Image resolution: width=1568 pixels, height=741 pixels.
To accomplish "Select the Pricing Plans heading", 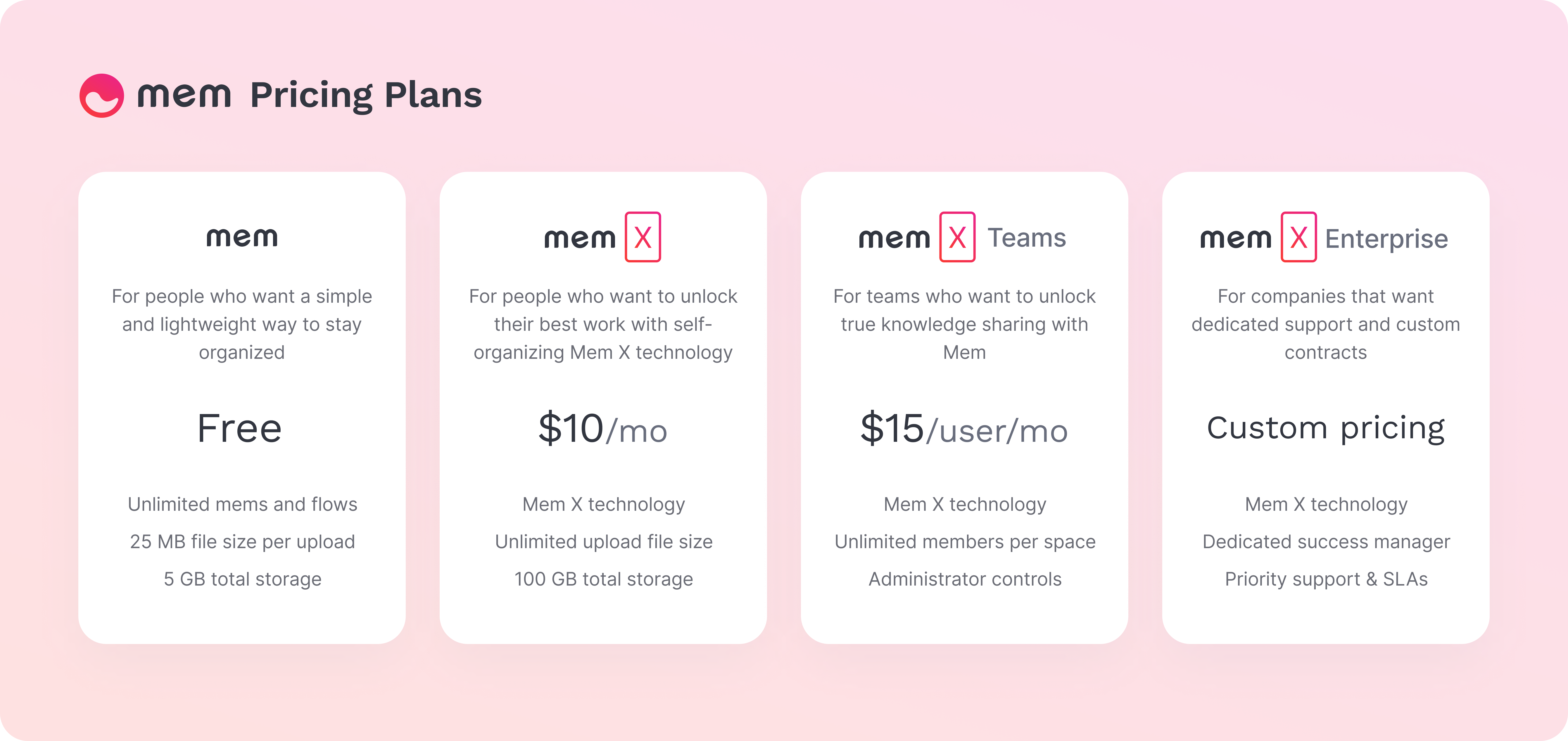I will pyautogui.click(x=366, y=96).
